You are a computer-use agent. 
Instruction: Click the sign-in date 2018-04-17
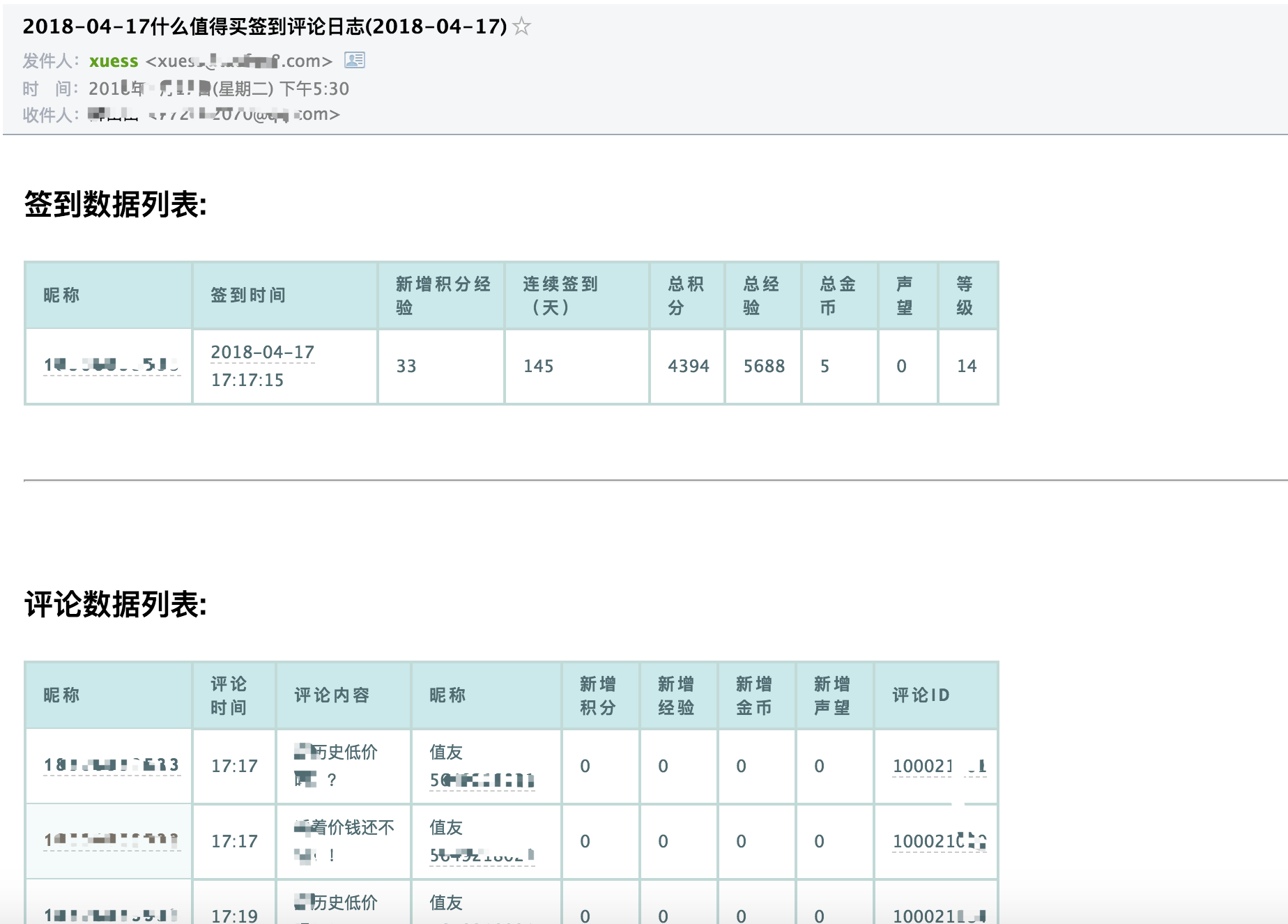click(263, 353)
